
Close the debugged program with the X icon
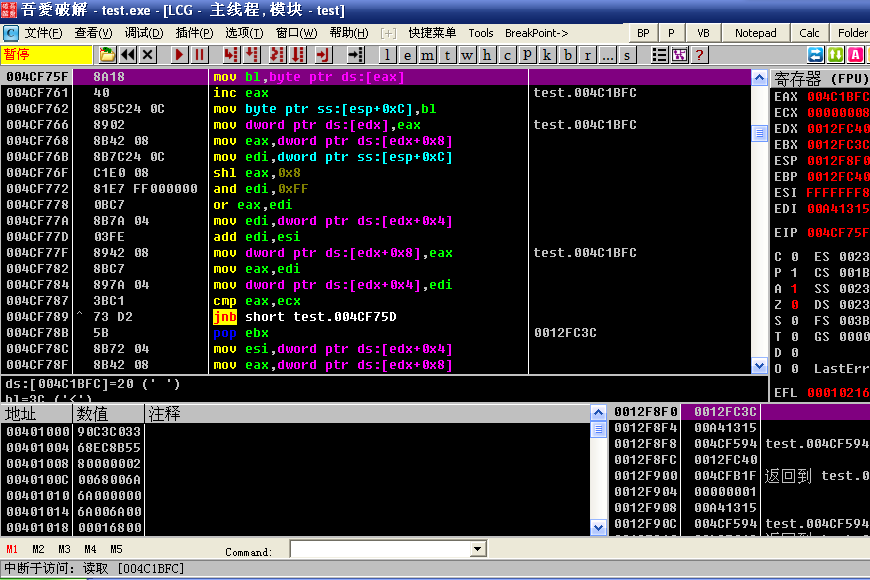[x=148, y=54]
